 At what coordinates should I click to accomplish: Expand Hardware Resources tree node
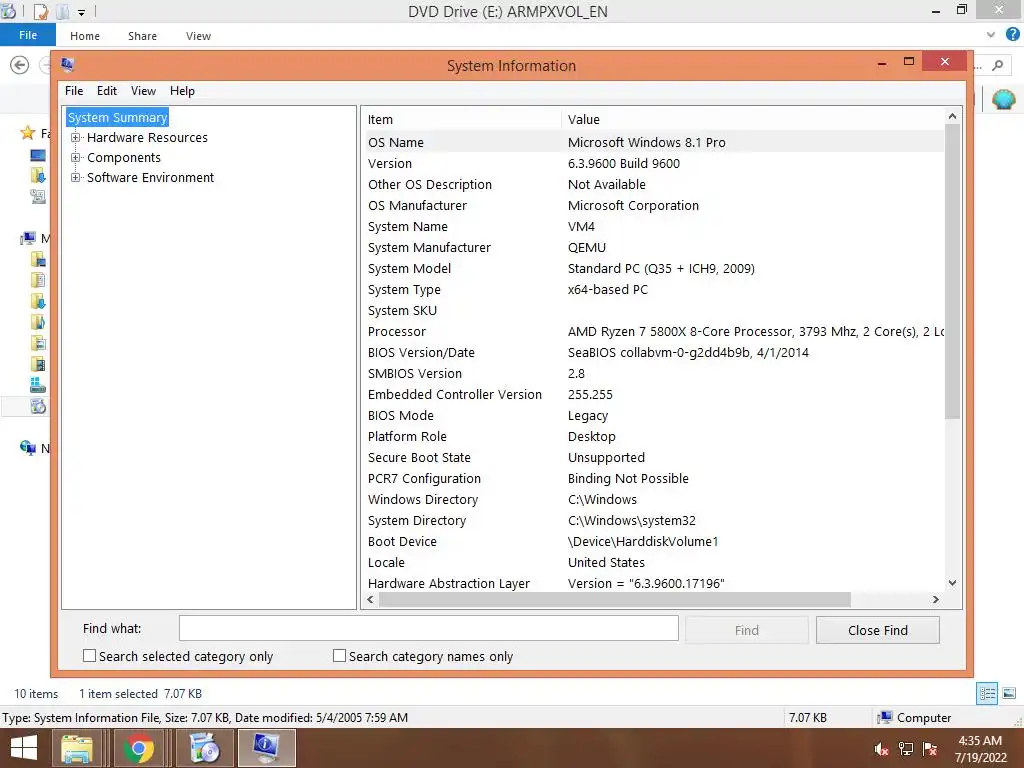coord(76,138)
